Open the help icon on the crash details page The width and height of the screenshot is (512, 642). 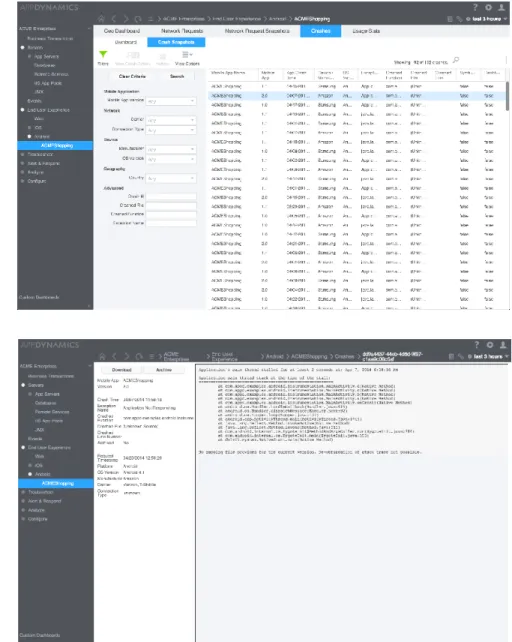pyautogui.click(x=476, y=345)
